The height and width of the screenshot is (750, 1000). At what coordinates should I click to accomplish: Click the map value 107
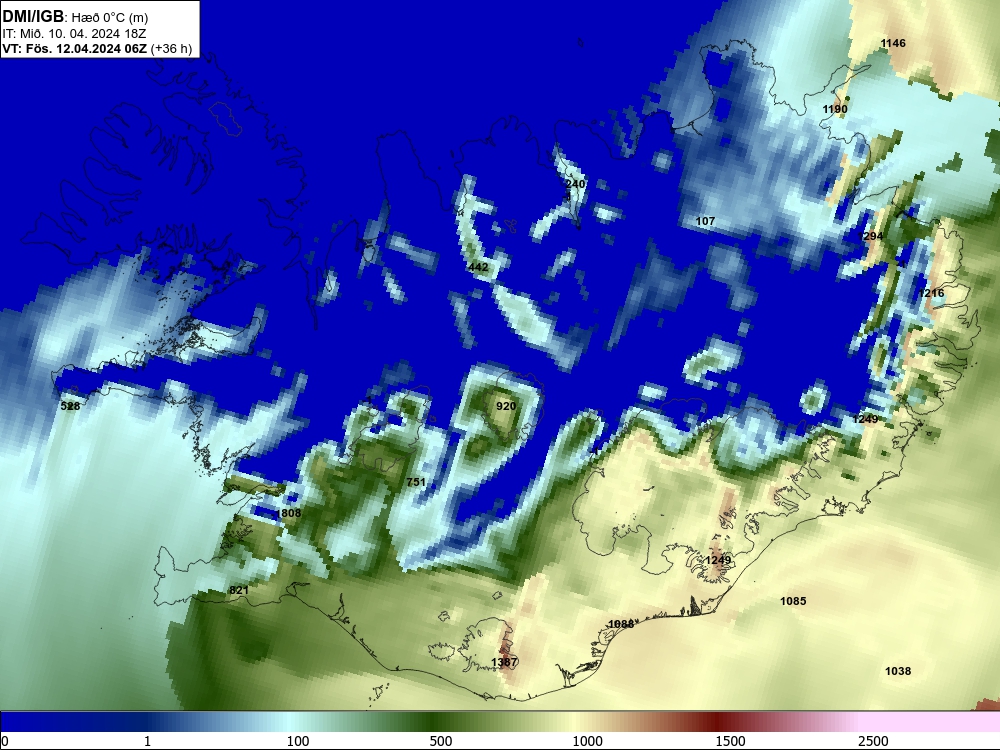point(705,221)
